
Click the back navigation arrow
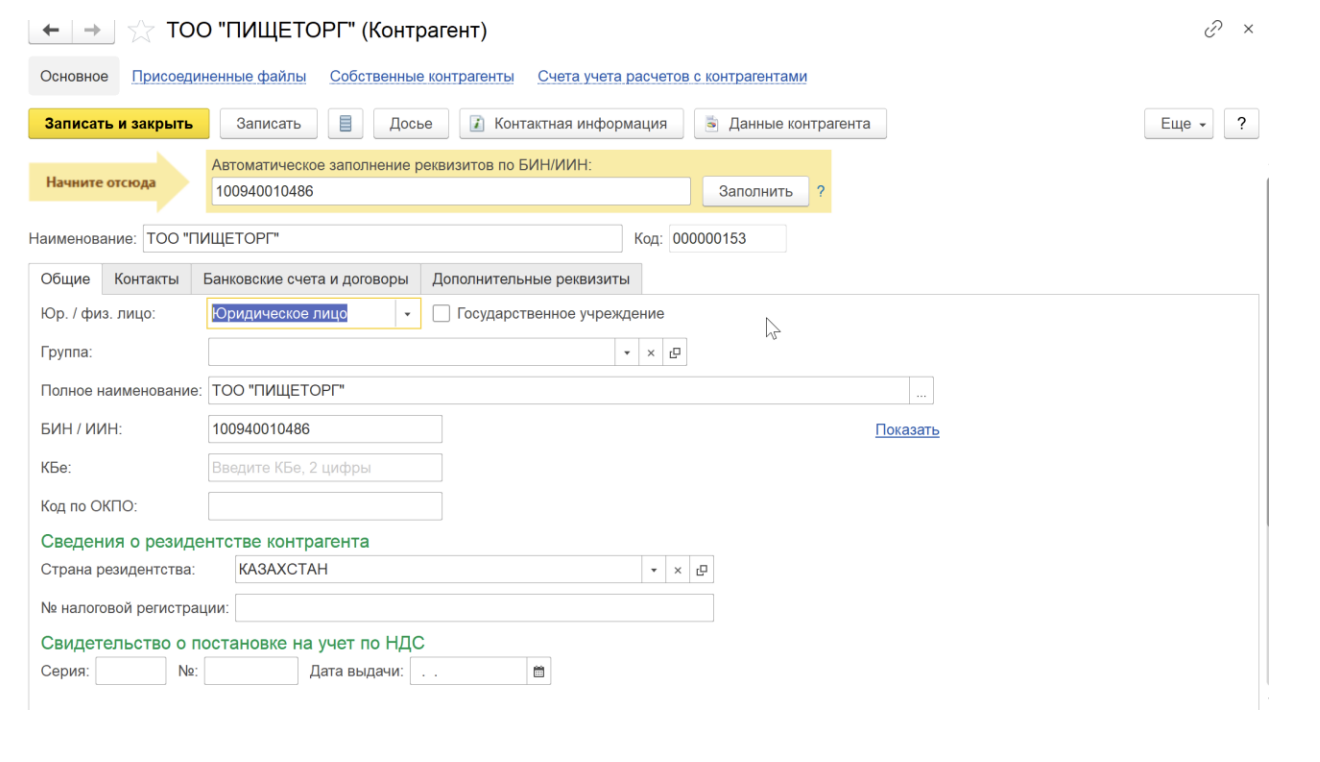click(x=52, y=31)
